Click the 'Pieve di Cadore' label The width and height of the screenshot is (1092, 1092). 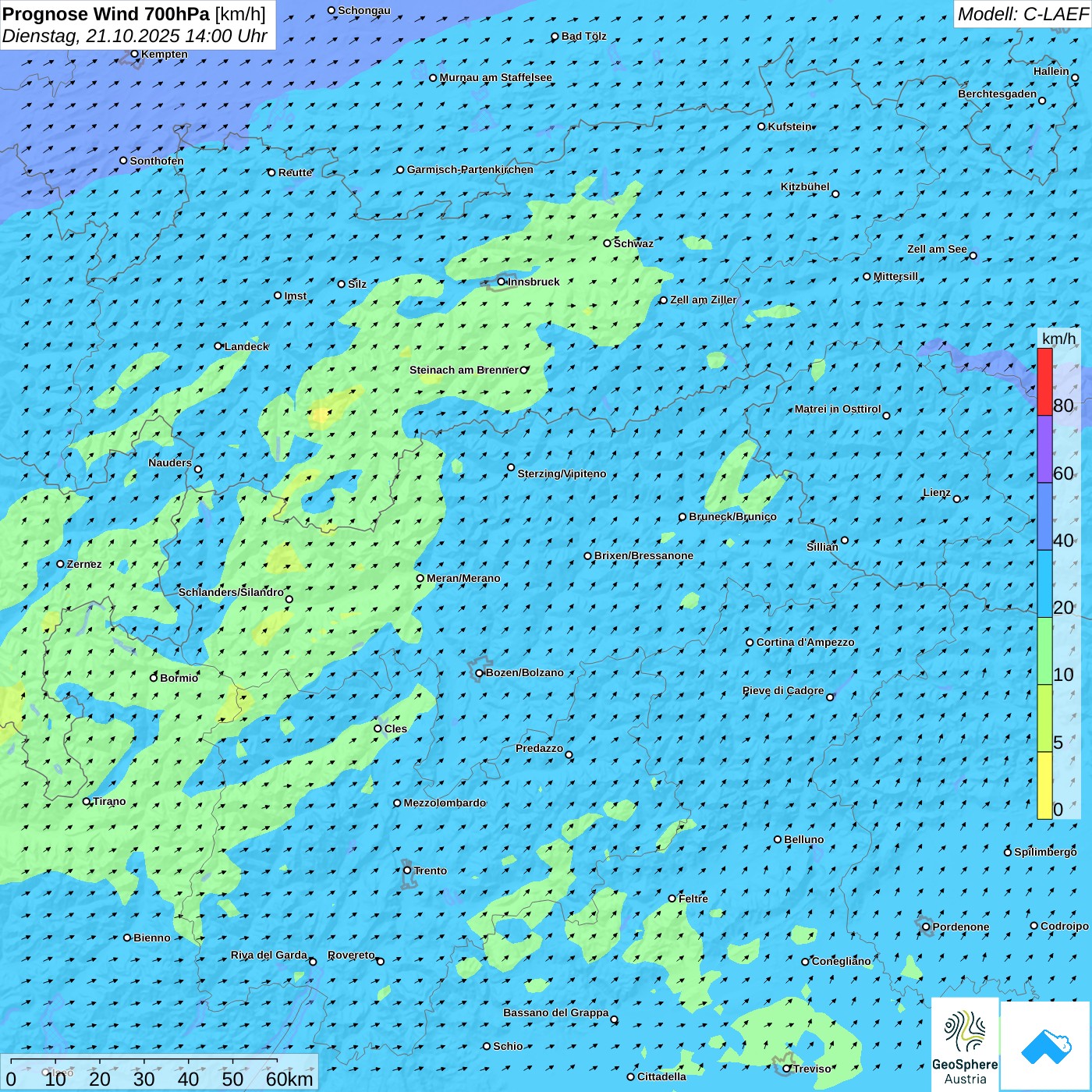[x=783, y=690]
